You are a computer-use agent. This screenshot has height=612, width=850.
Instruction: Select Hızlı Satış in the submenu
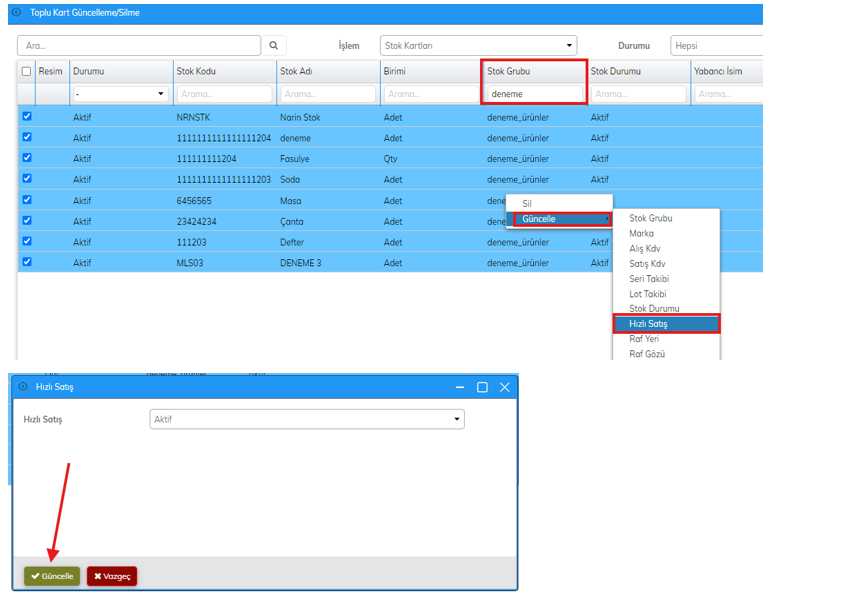coord(665,324)
